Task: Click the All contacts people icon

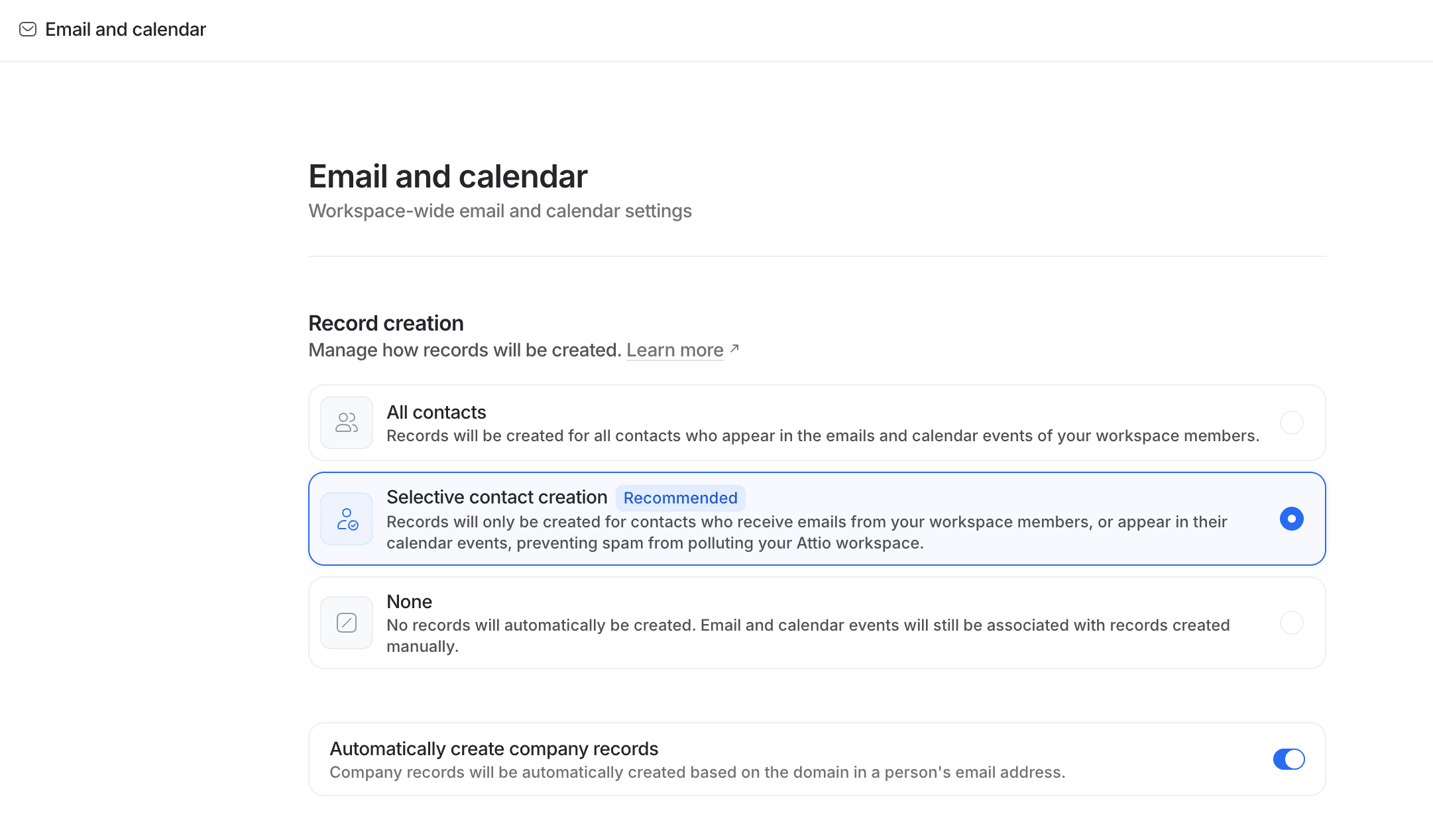Action: [347, 423]
